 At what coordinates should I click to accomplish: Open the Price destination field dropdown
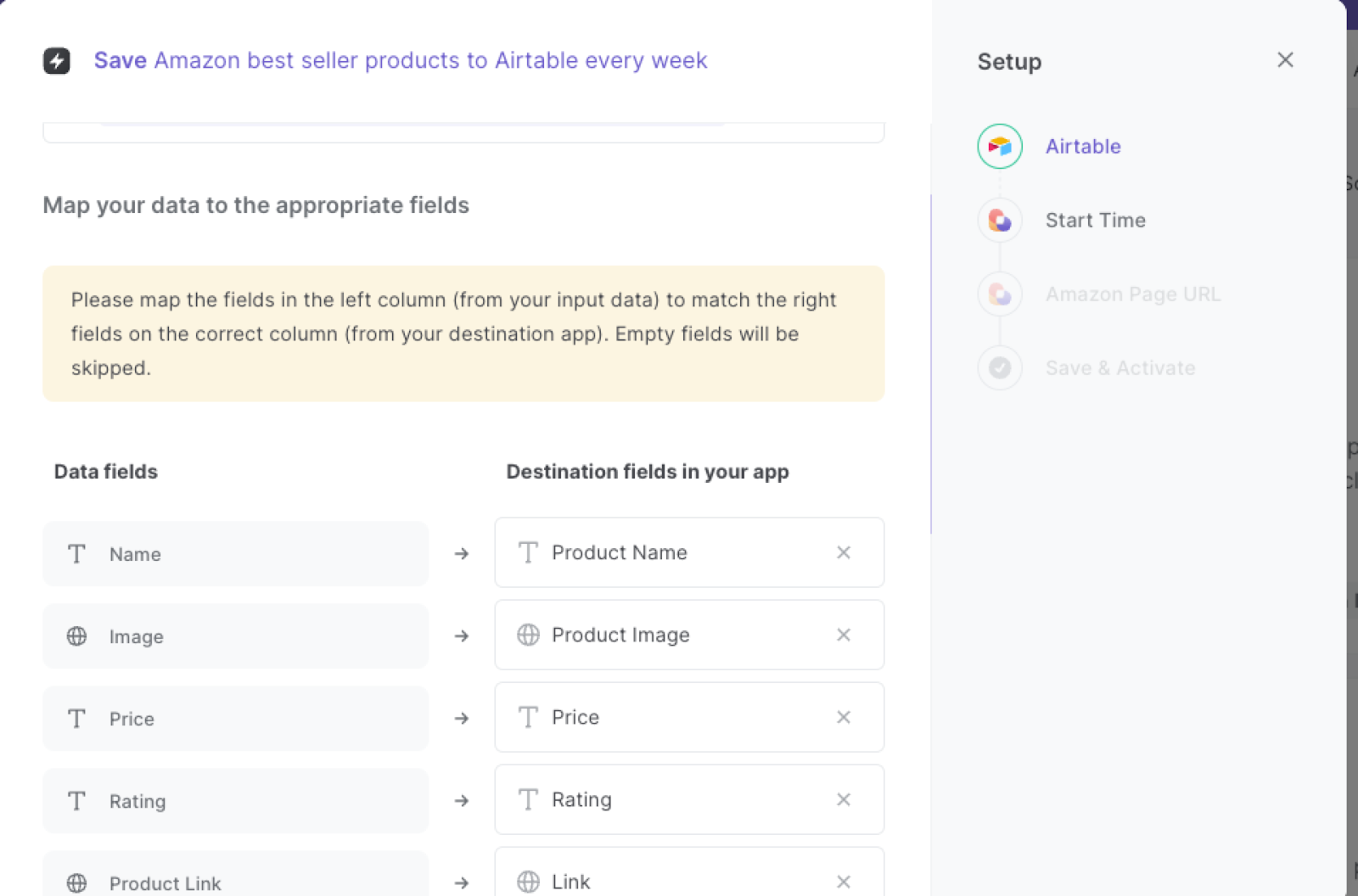click(x=689, y=717)
